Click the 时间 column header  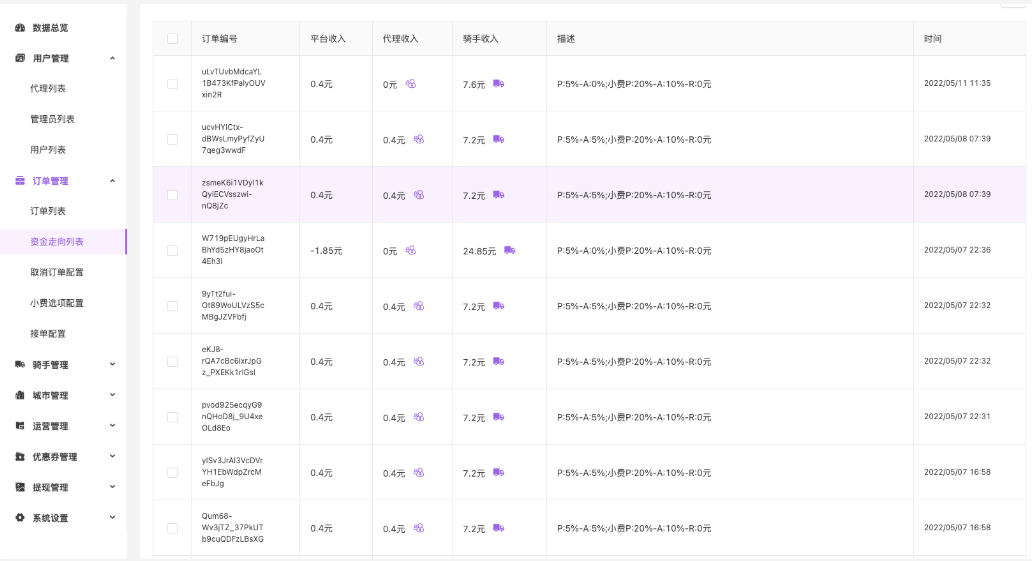(933, 39)
